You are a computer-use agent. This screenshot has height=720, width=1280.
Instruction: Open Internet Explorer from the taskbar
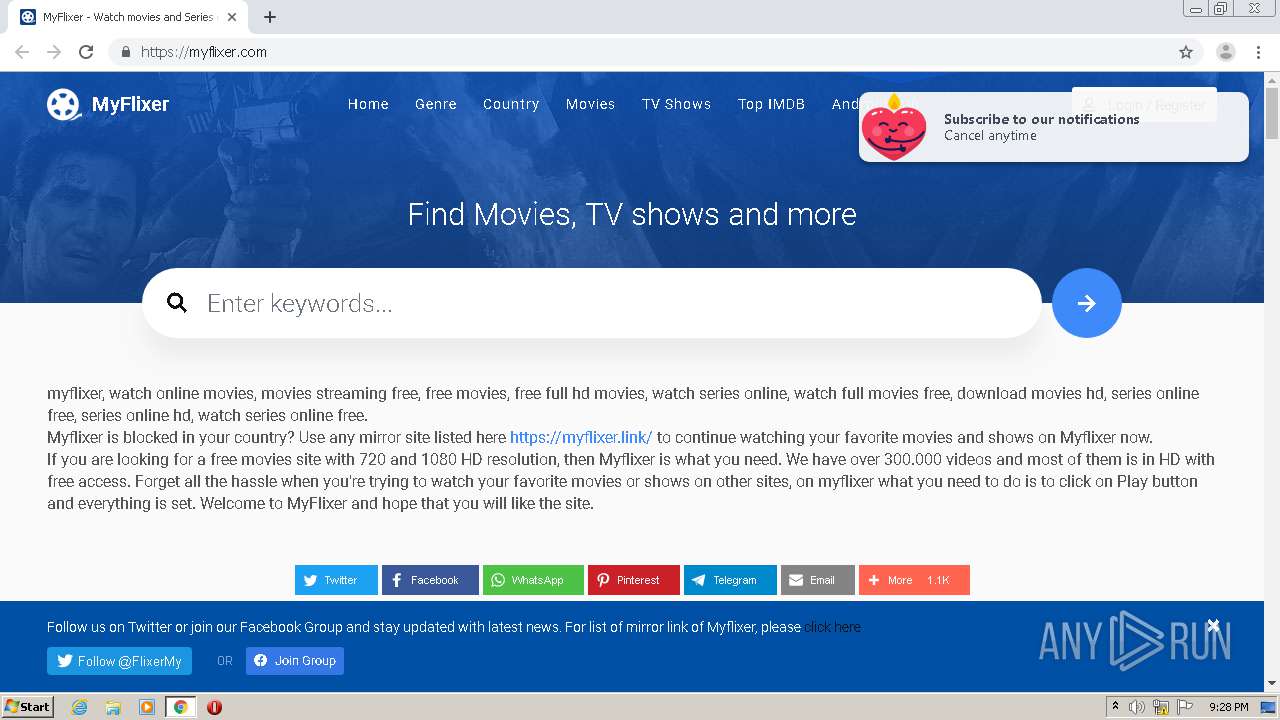tap(79, 707)
